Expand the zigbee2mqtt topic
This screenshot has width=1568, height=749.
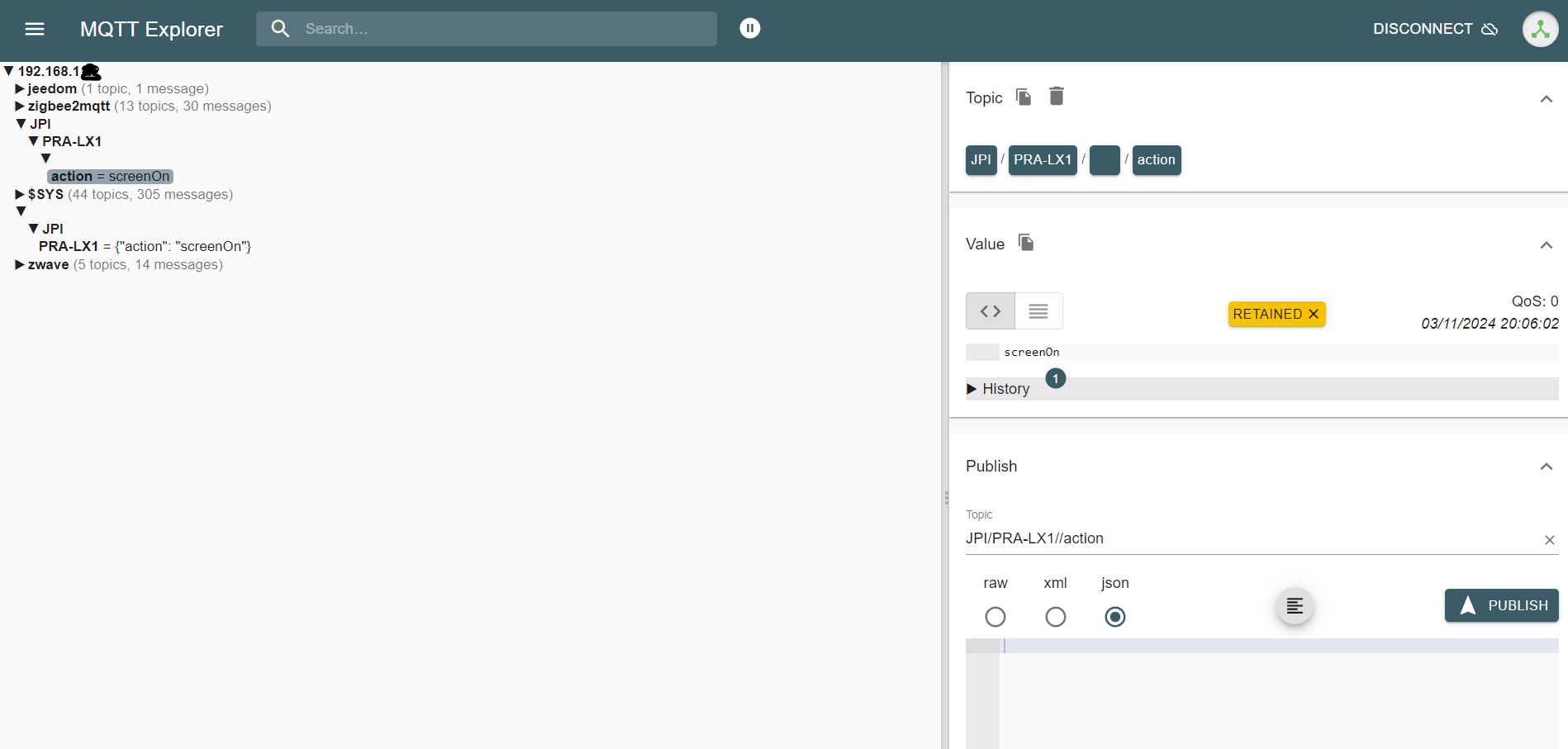[x=20, y=106]
